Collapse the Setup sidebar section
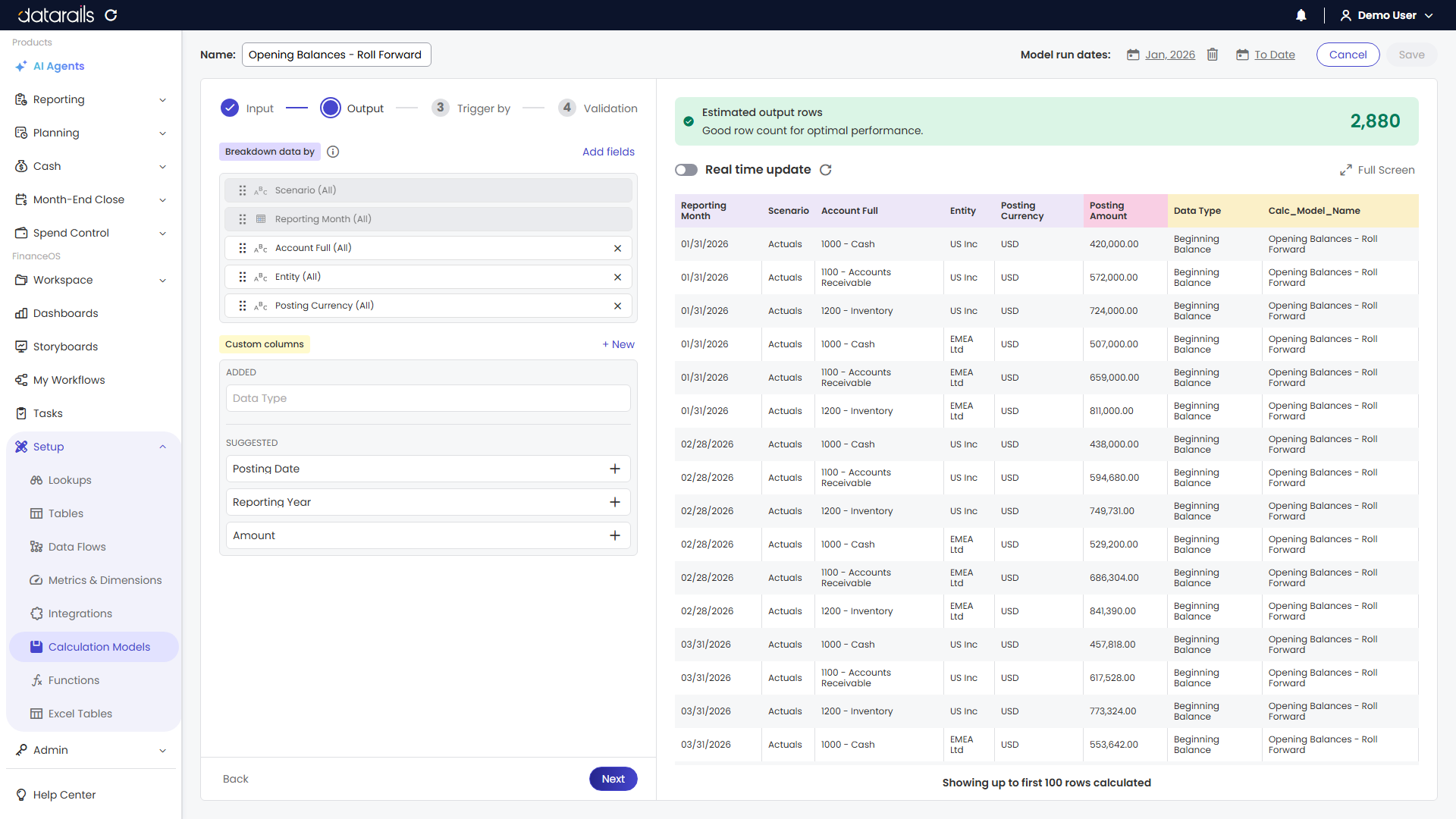Viewport: 1456px width, 819px height. 91,447
